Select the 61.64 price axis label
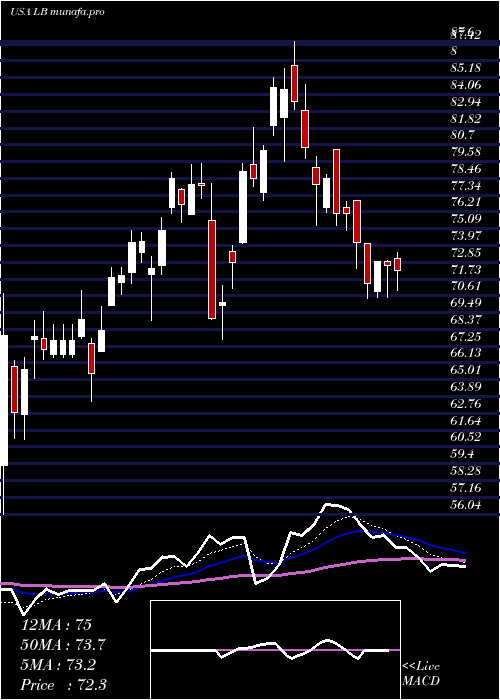The width and height of the screenshot is (500, 700). click(466, 420)
